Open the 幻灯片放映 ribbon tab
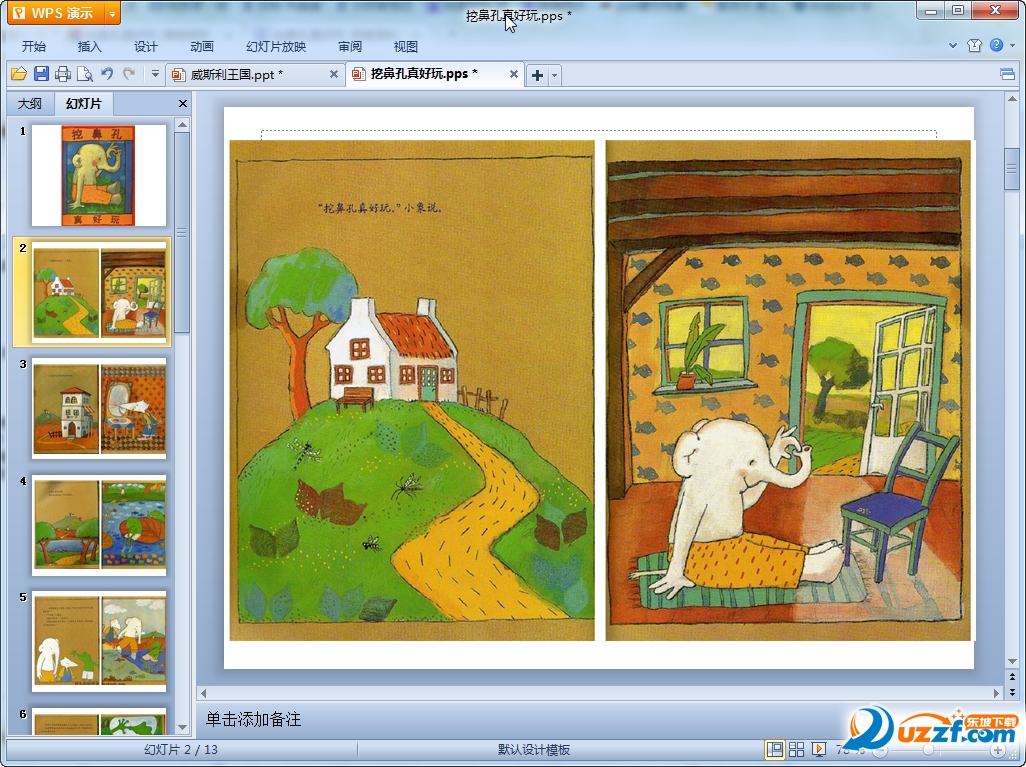This screenshot has height=767, width=1026. click(x=275, y=46)
